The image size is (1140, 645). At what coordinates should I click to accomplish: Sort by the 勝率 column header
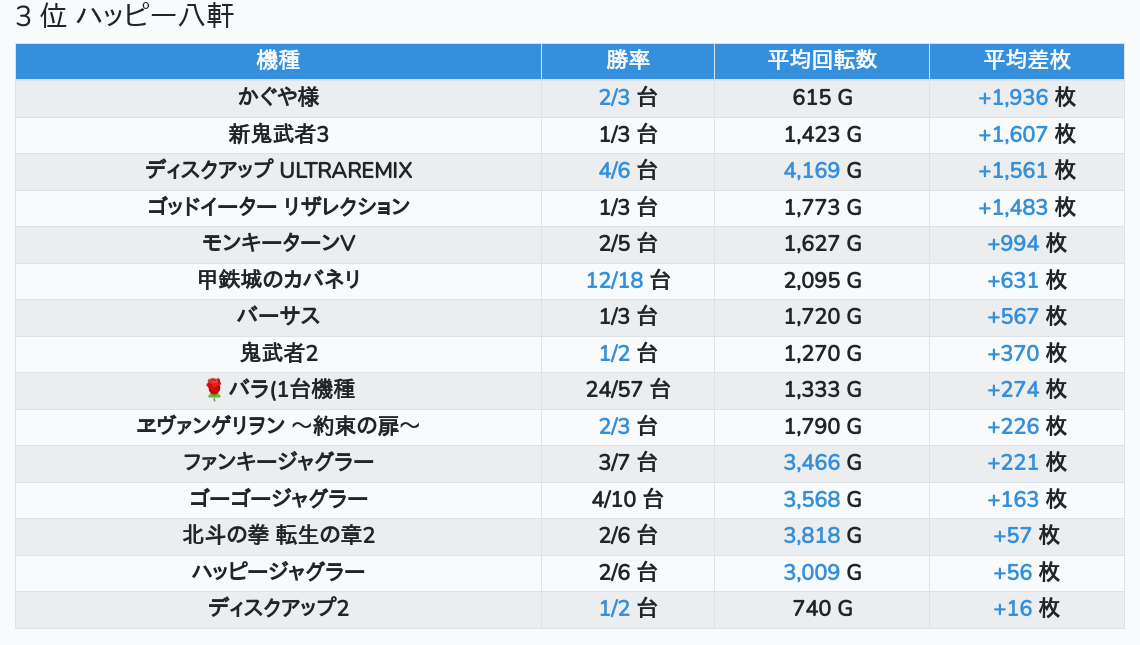(627, 60)
